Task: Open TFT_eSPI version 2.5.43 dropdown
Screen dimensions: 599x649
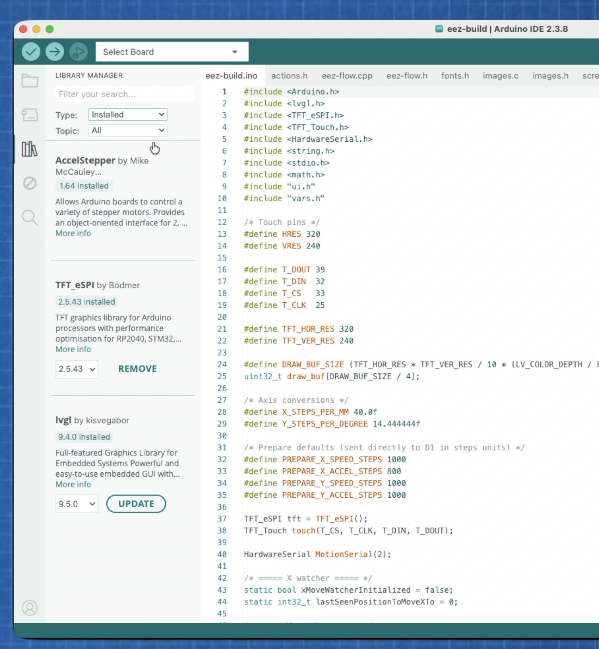Action: tap(77, 369)
